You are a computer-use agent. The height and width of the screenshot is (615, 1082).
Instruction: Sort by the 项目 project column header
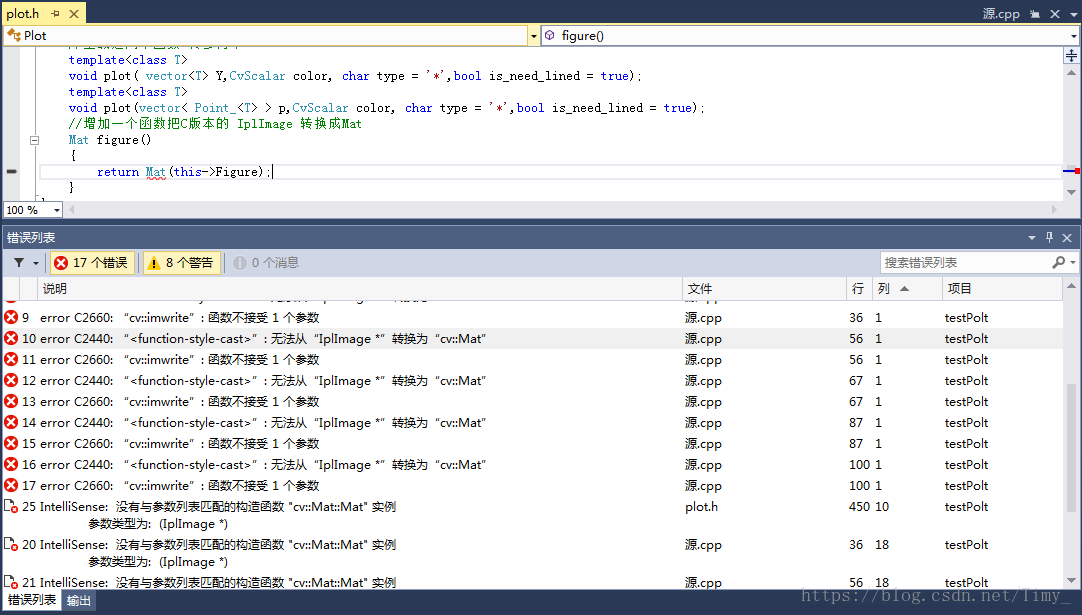(1002, 289)
